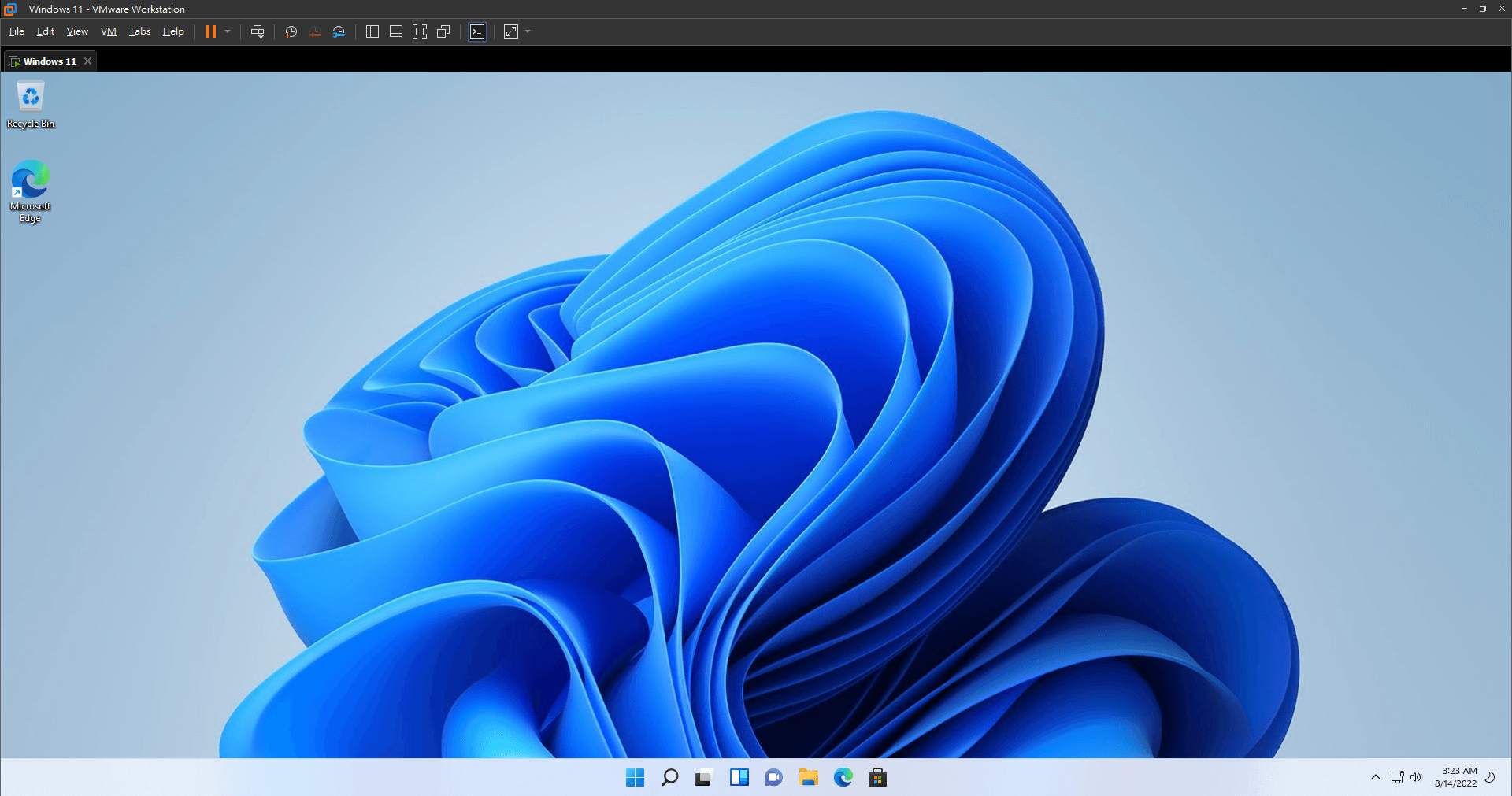Open the VM menu
The image size is (1512, 796).
coord(108,31)
